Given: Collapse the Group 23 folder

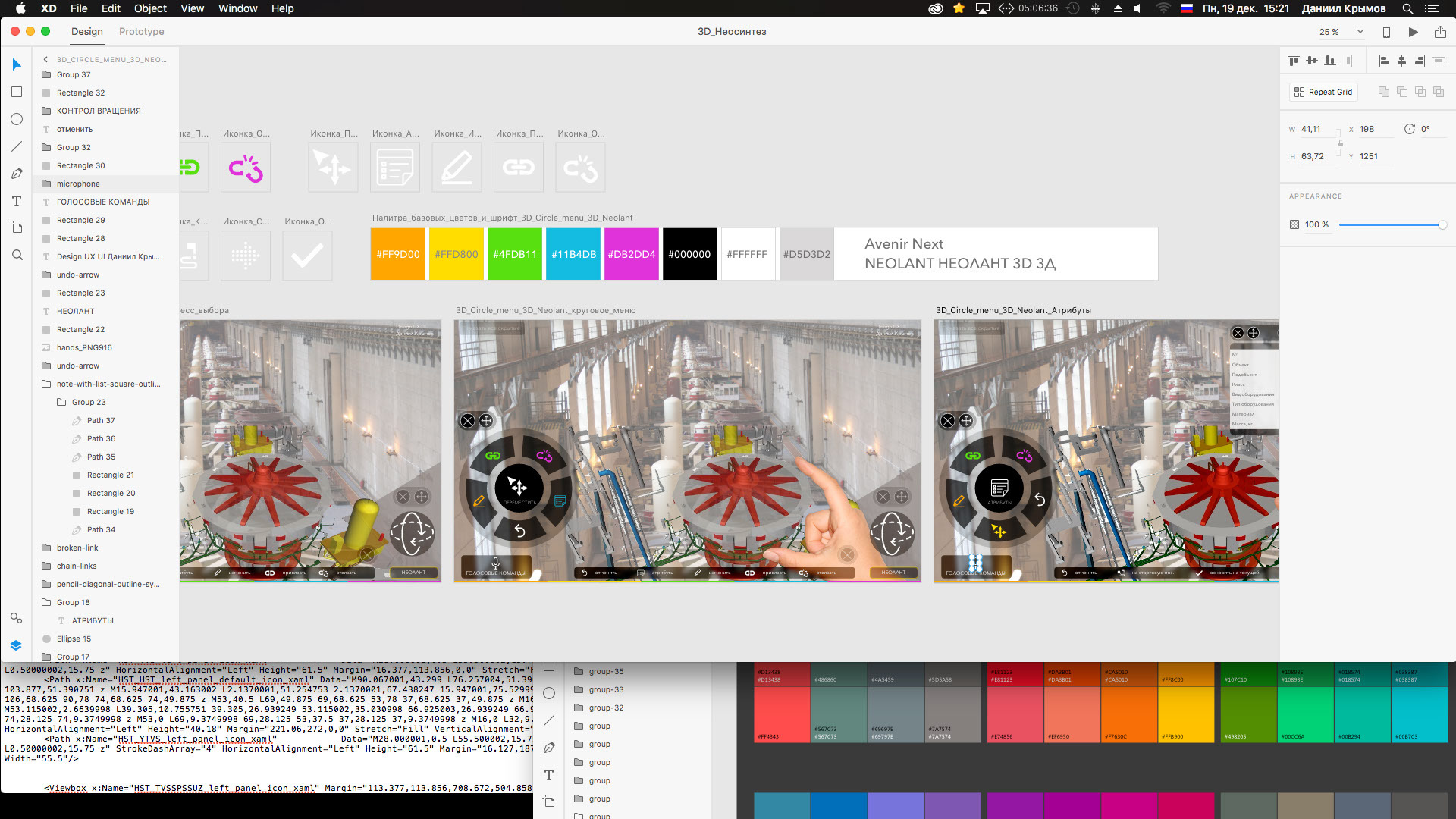Looking at the screenshot, I should (x=61, y=402).
